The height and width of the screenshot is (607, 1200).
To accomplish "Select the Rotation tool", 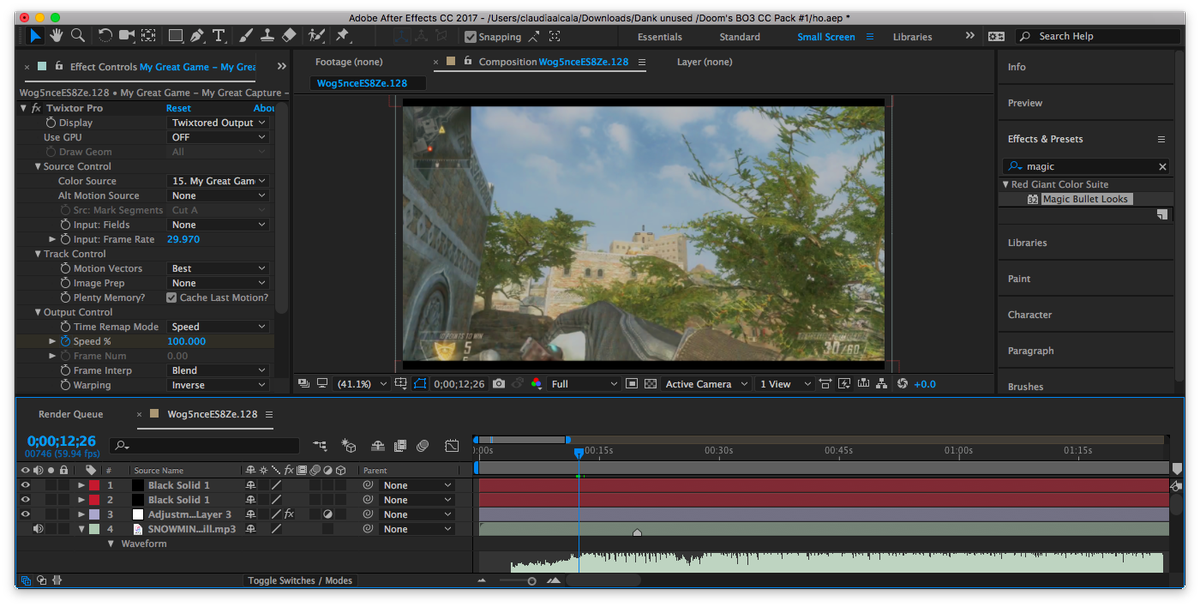I will (105, 36).
